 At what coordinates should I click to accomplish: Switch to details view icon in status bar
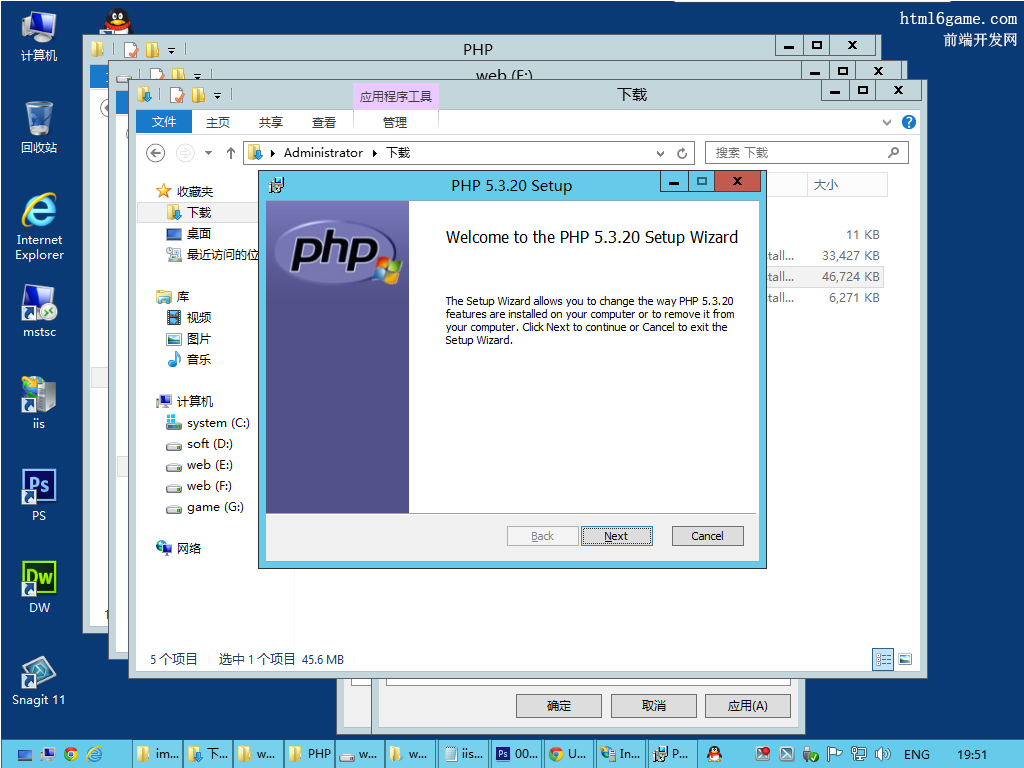883,659
